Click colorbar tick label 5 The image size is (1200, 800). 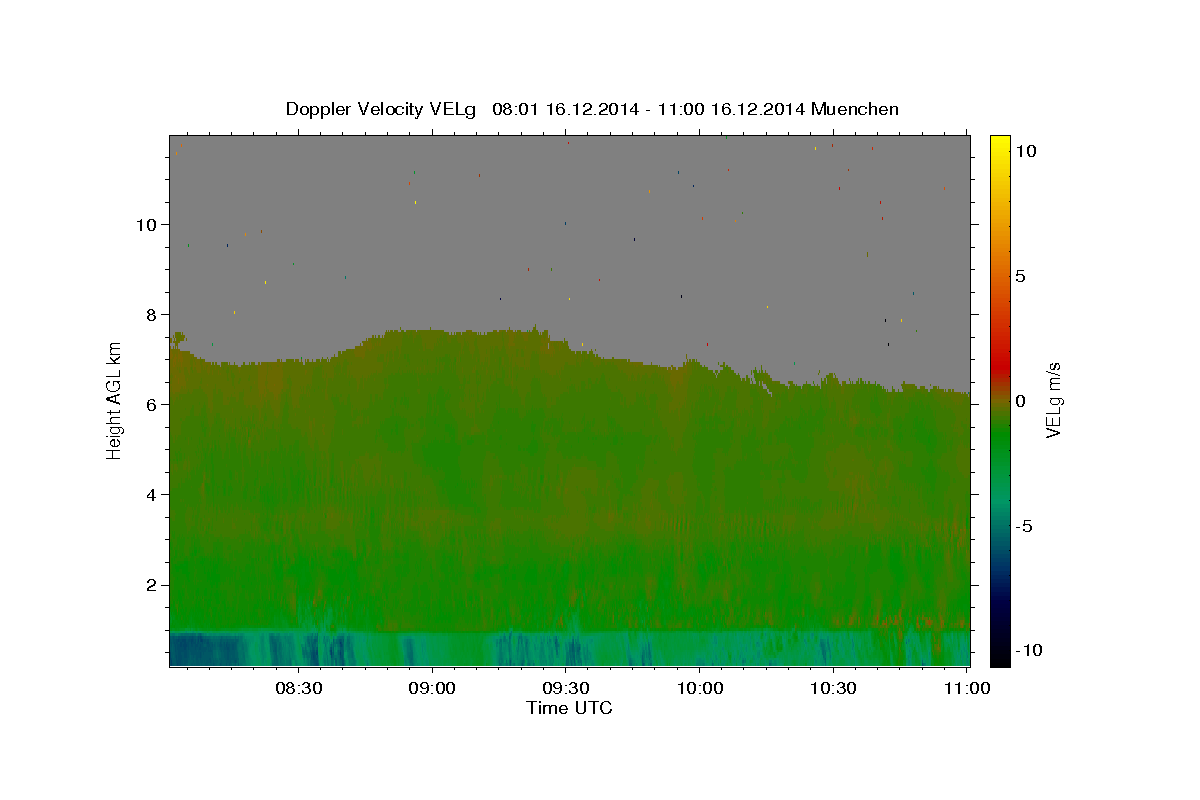point(1020,276)
